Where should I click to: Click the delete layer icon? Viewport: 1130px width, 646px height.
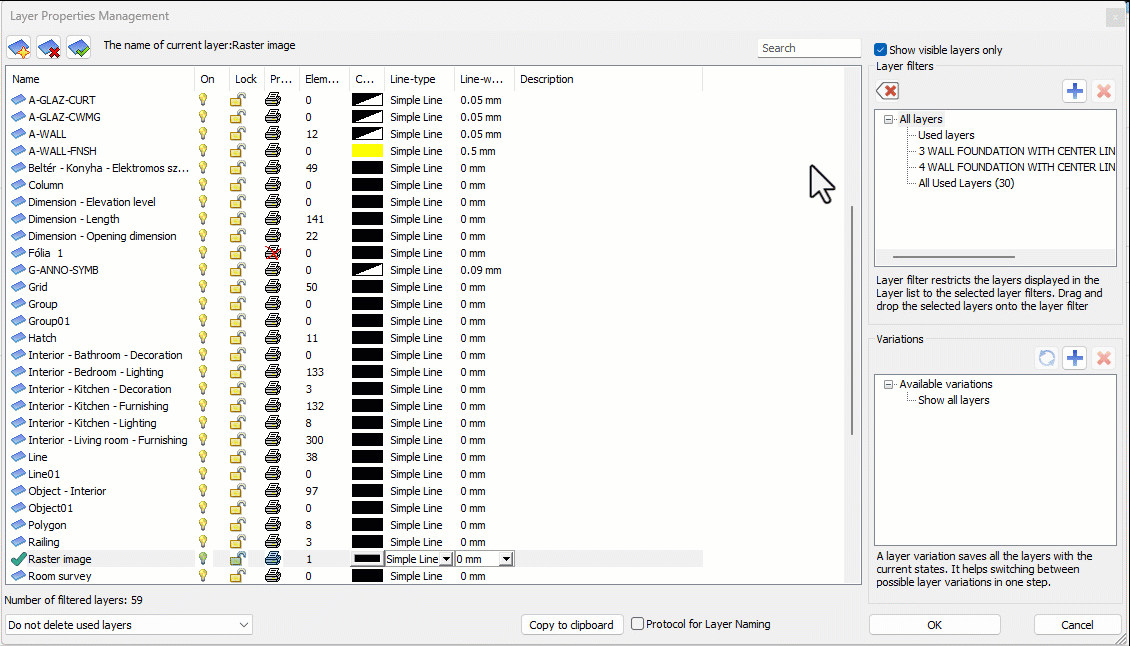[x=49, y=48]
